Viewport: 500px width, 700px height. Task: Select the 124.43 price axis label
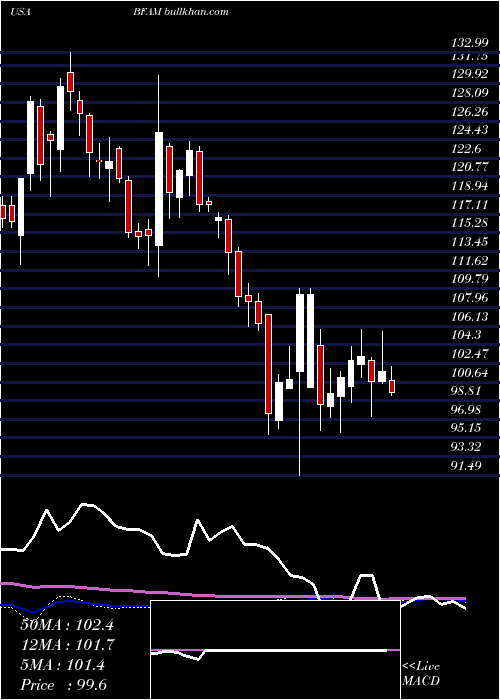470,130
